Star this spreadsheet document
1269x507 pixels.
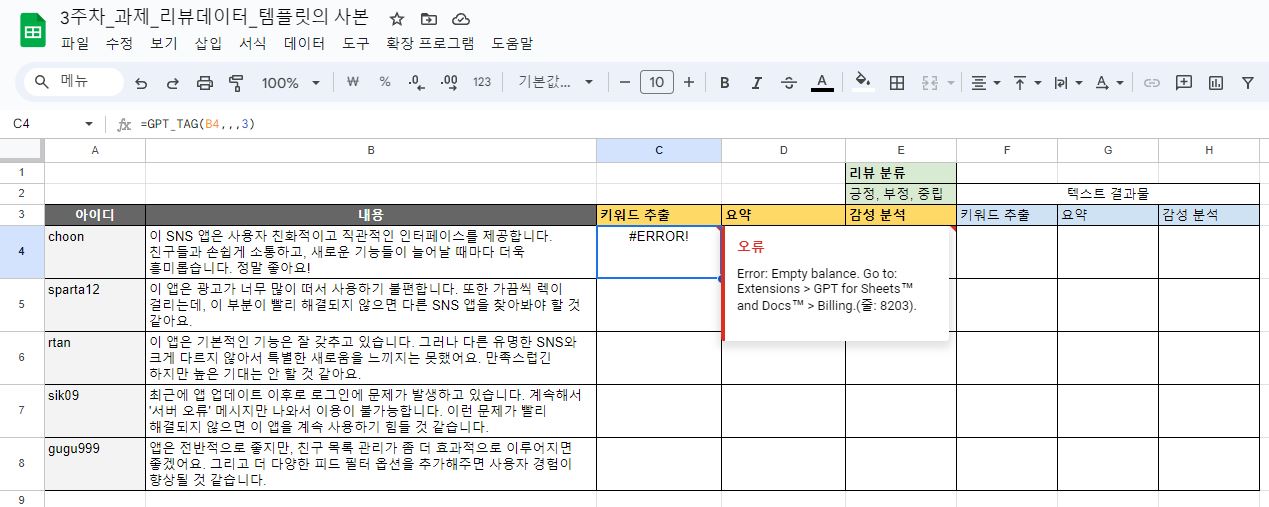(x=397, y=19)
